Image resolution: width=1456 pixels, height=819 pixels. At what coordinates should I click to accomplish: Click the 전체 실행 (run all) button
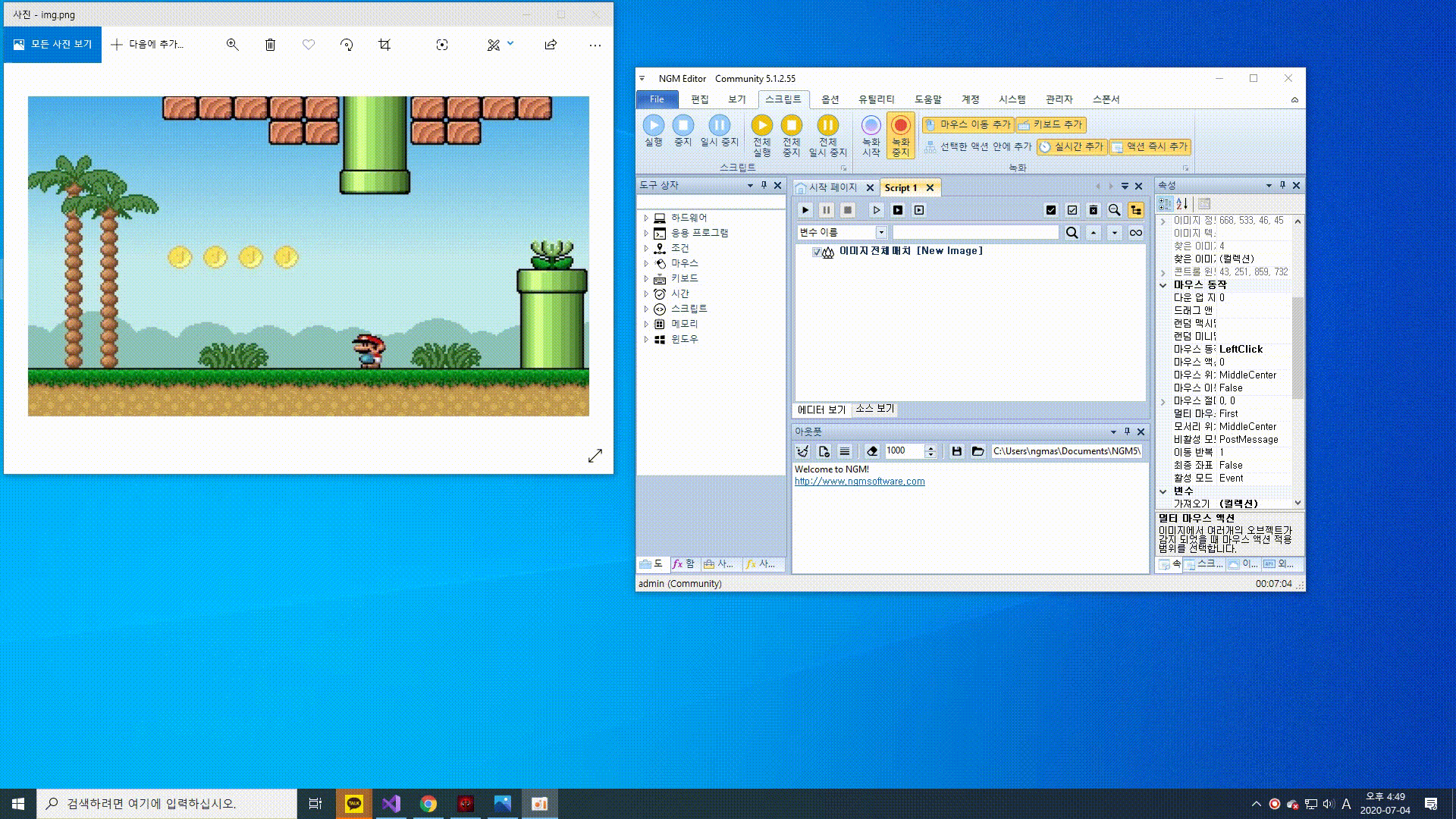pos(761,136)
